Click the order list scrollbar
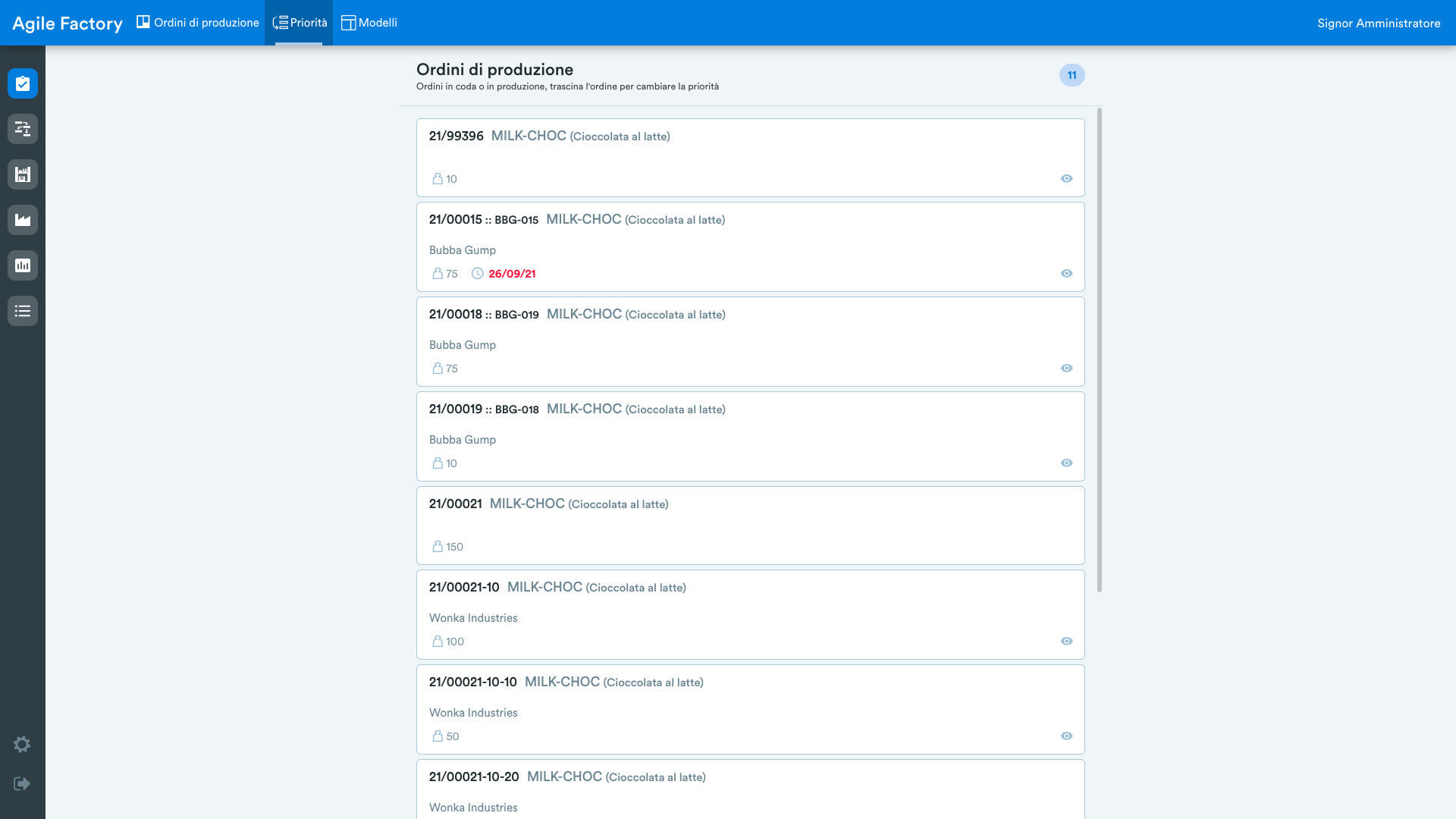 tap(1099, 350)
